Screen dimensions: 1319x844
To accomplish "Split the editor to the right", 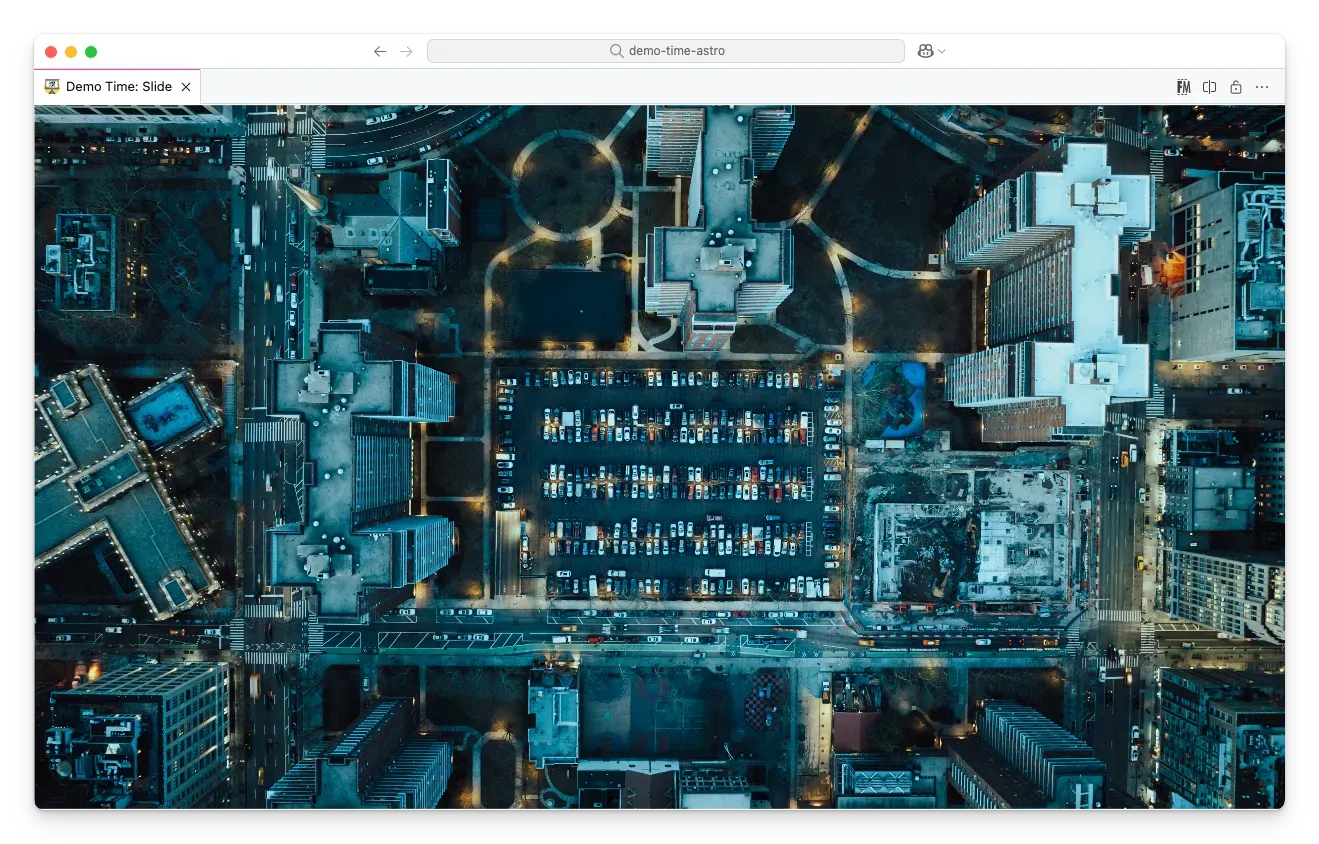I will [x=1209, y=87].
